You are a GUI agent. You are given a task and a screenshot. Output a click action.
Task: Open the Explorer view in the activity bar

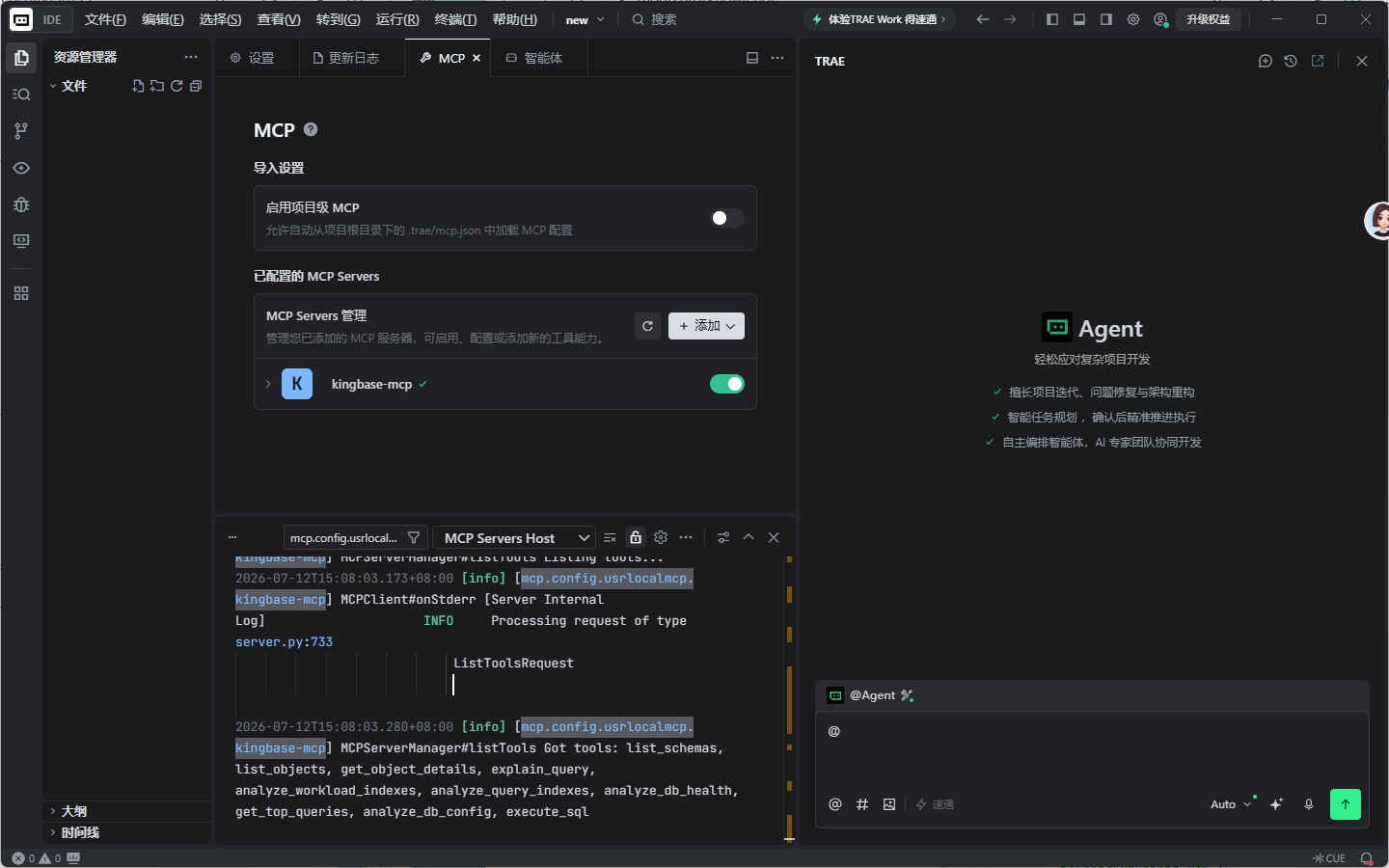(x=21, y=58)
